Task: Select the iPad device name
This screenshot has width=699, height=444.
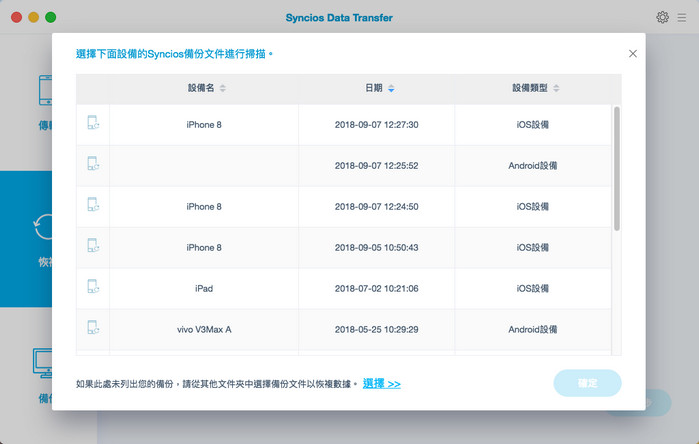Action: [x=204, y=289]
